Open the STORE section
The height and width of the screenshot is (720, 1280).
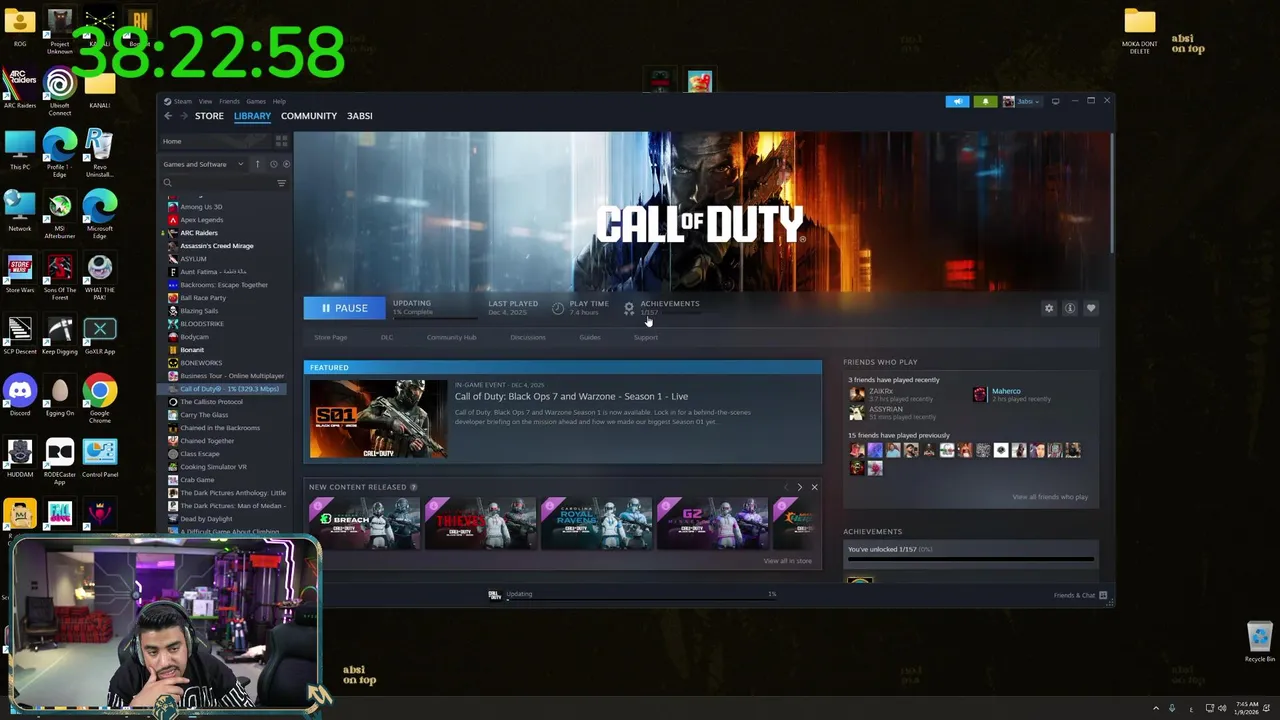tap(209, 116)
